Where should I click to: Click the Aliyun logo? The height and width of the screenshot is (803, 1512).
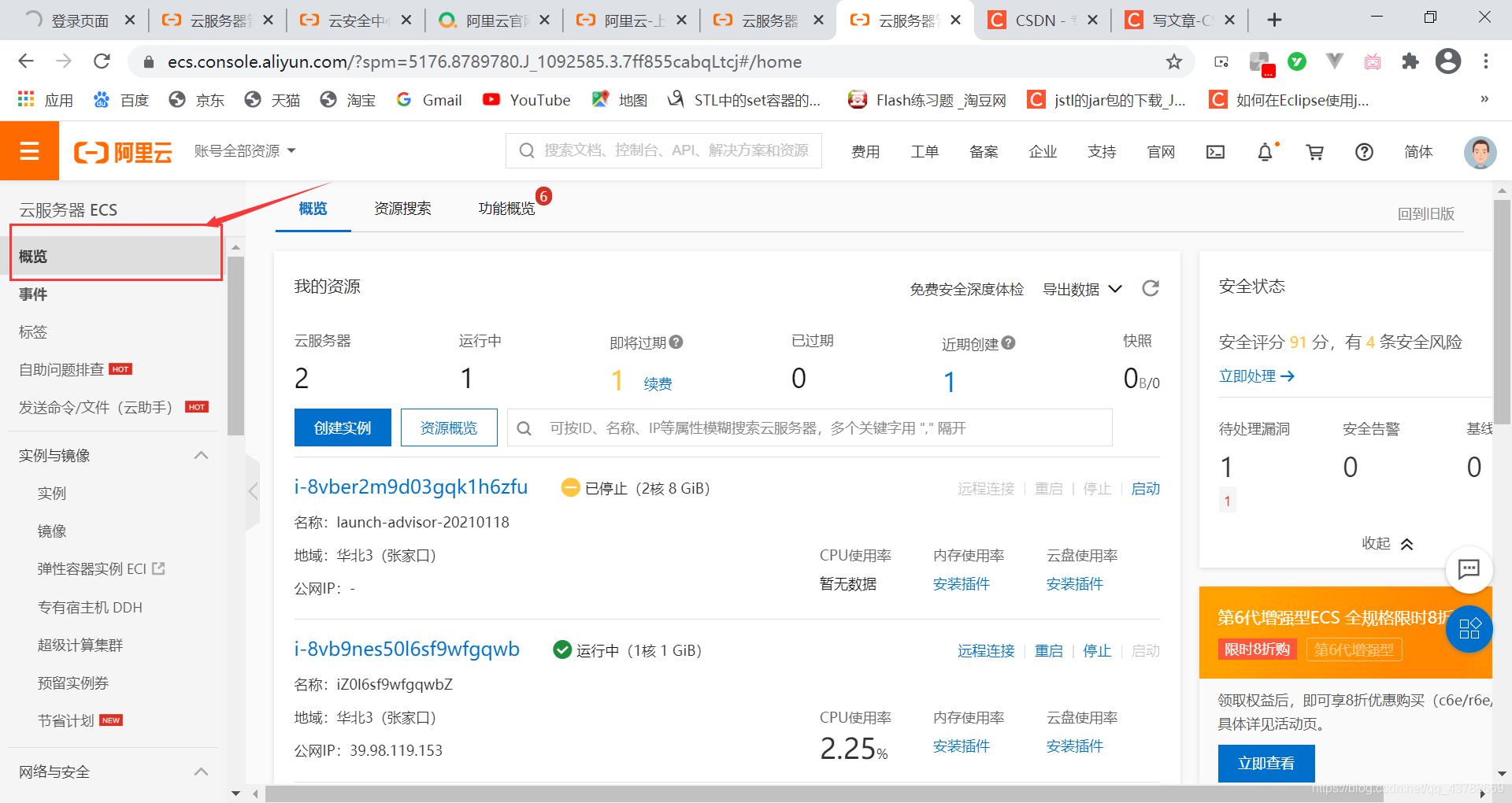pos(123,152)
